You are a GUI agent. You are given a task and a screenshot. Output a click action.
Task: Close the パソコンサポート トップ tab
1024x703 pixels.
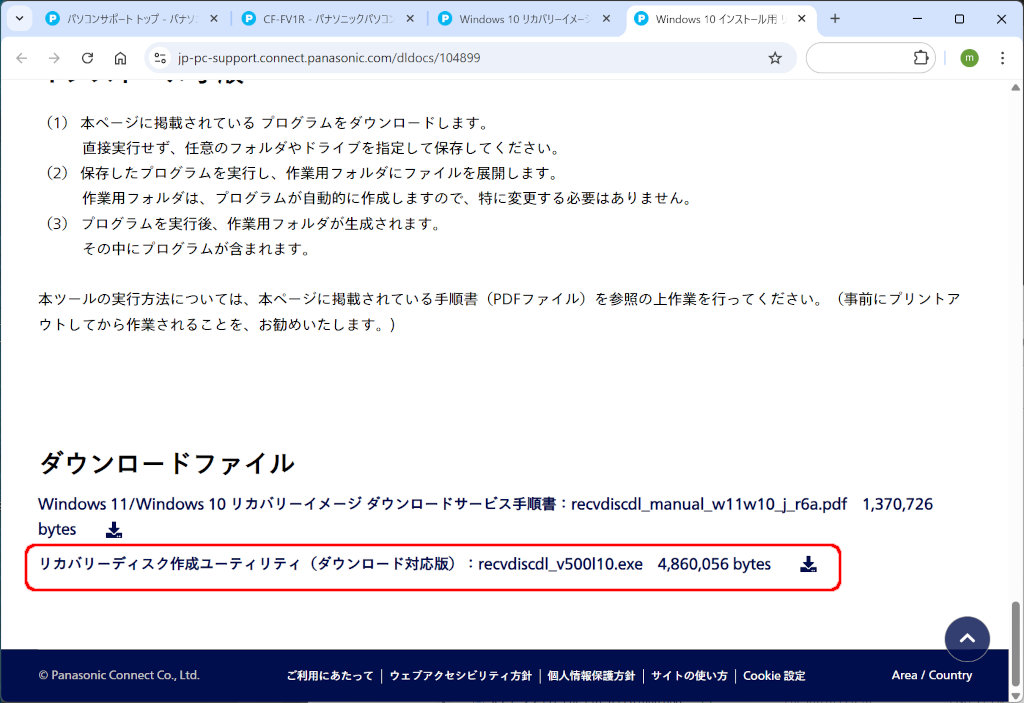(214, 19)
